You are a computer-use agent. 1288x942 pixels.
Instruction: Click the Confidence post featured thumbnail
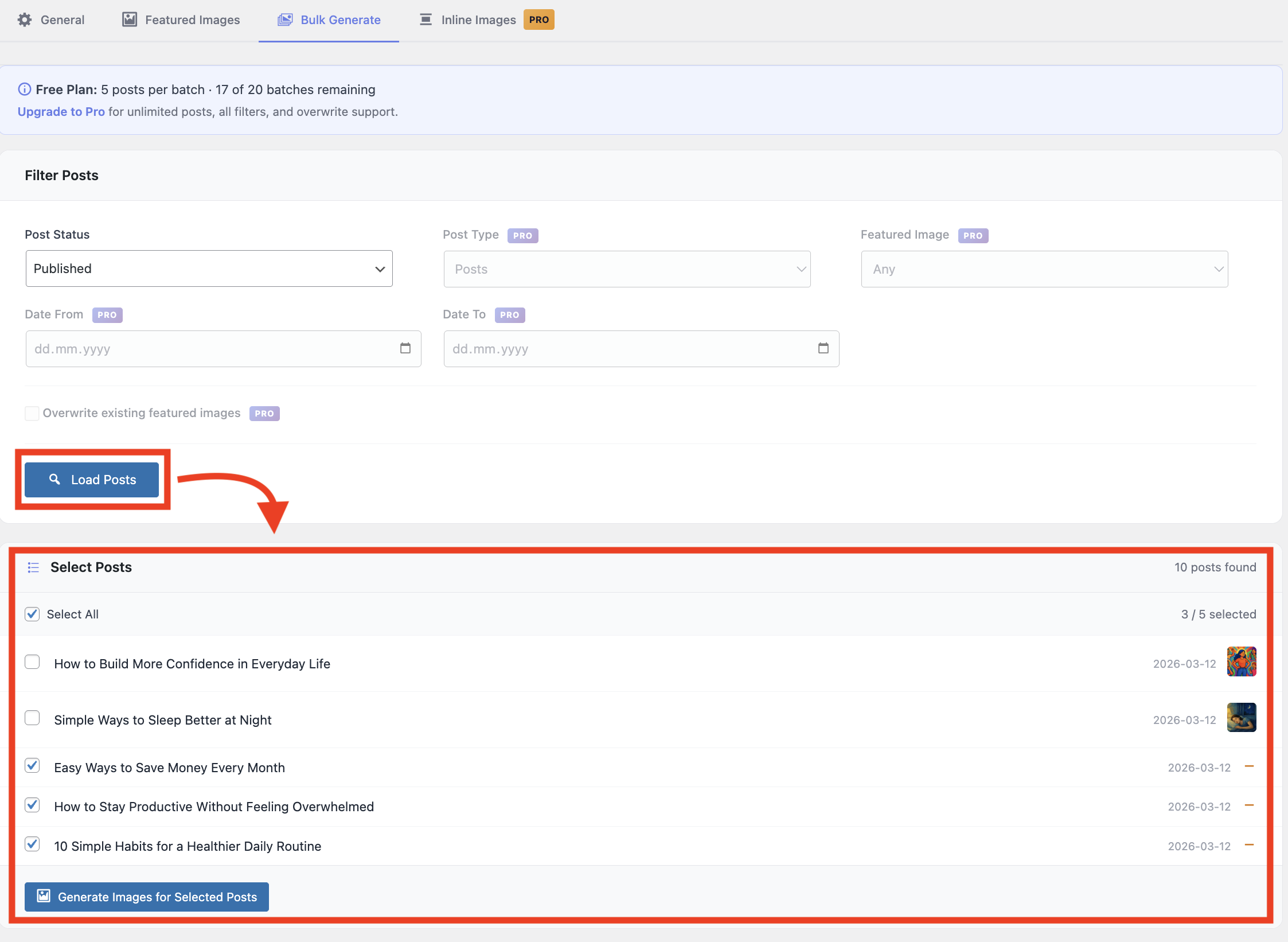pos(1241,661)
